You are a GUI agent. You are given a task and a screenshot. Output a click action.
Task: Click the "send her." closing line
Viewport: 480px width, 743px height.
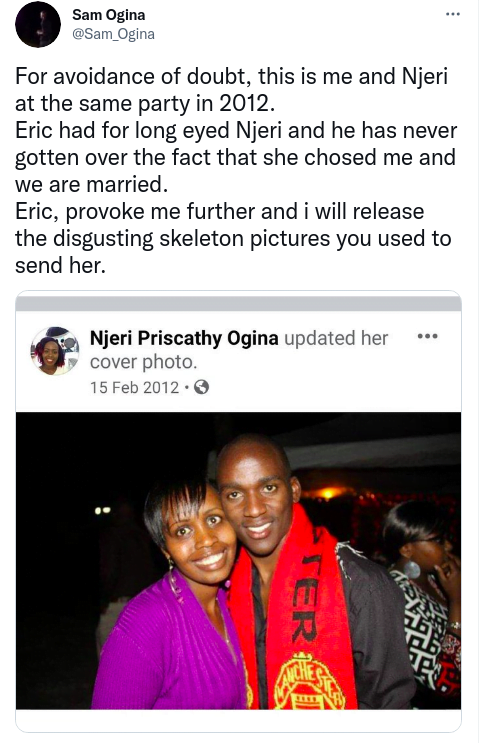click(60, 265)
